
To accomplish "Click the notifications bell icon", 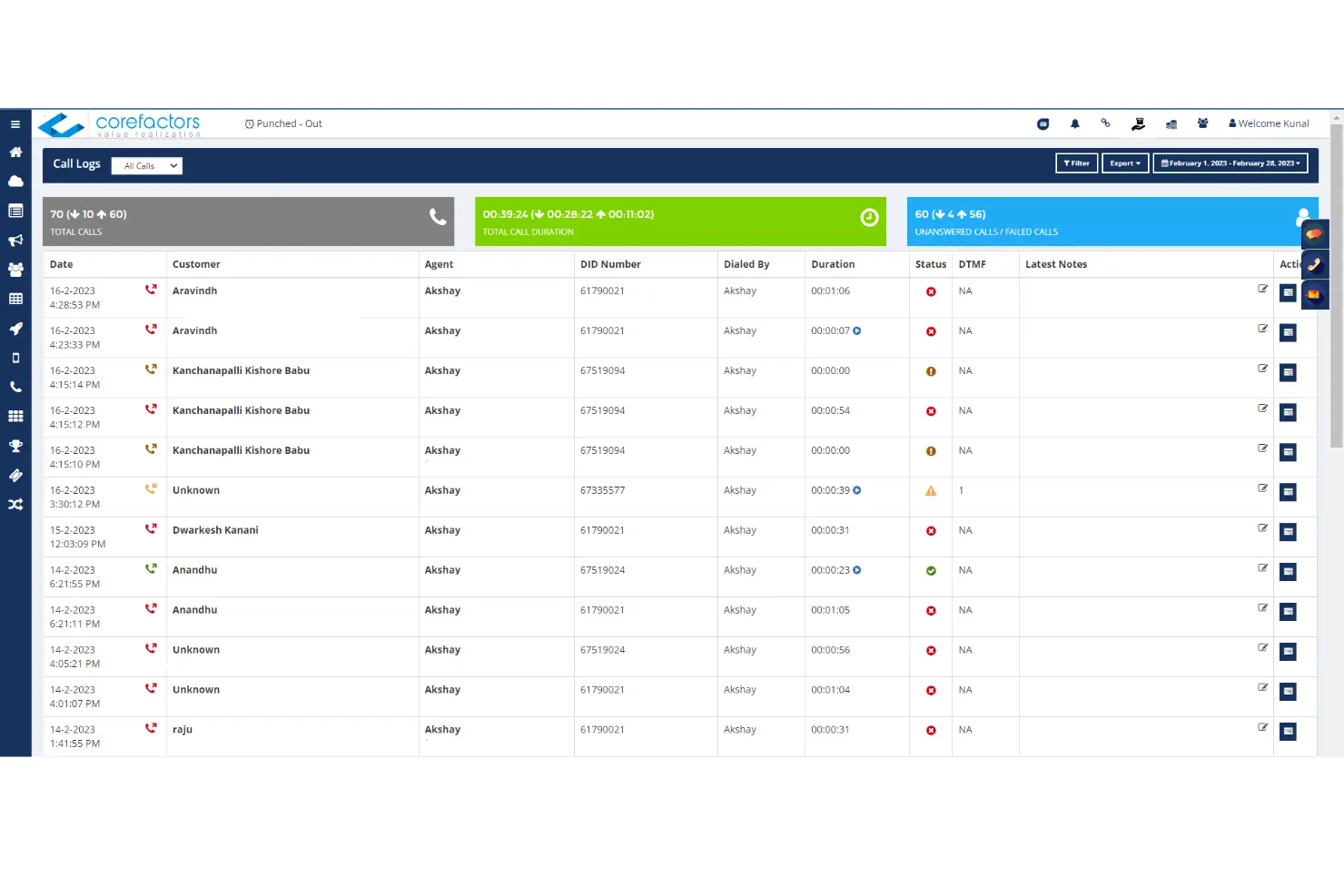I will point(1074,124).
